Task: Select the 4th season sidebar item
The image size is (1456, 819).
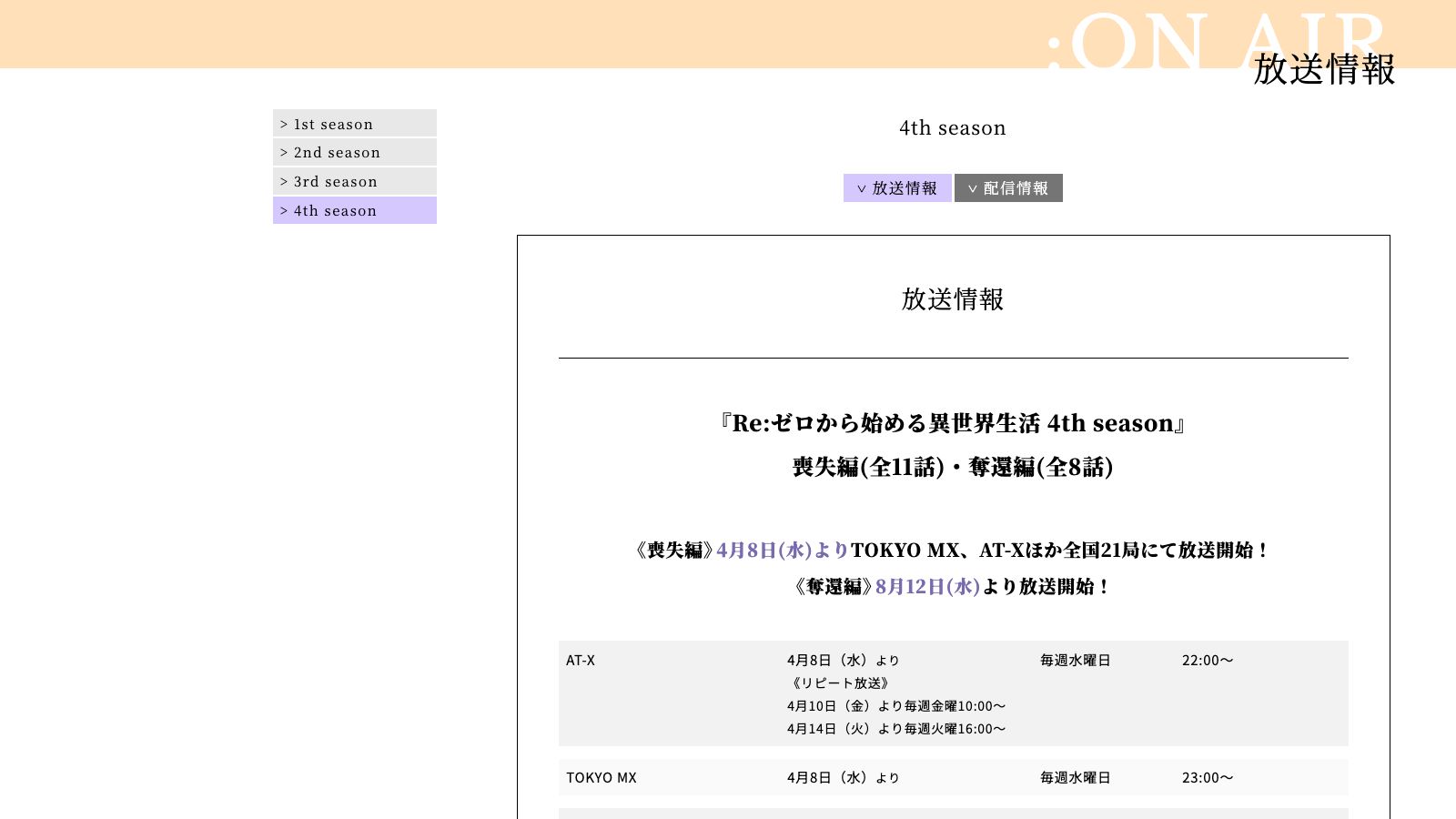Action: [355, 210]
